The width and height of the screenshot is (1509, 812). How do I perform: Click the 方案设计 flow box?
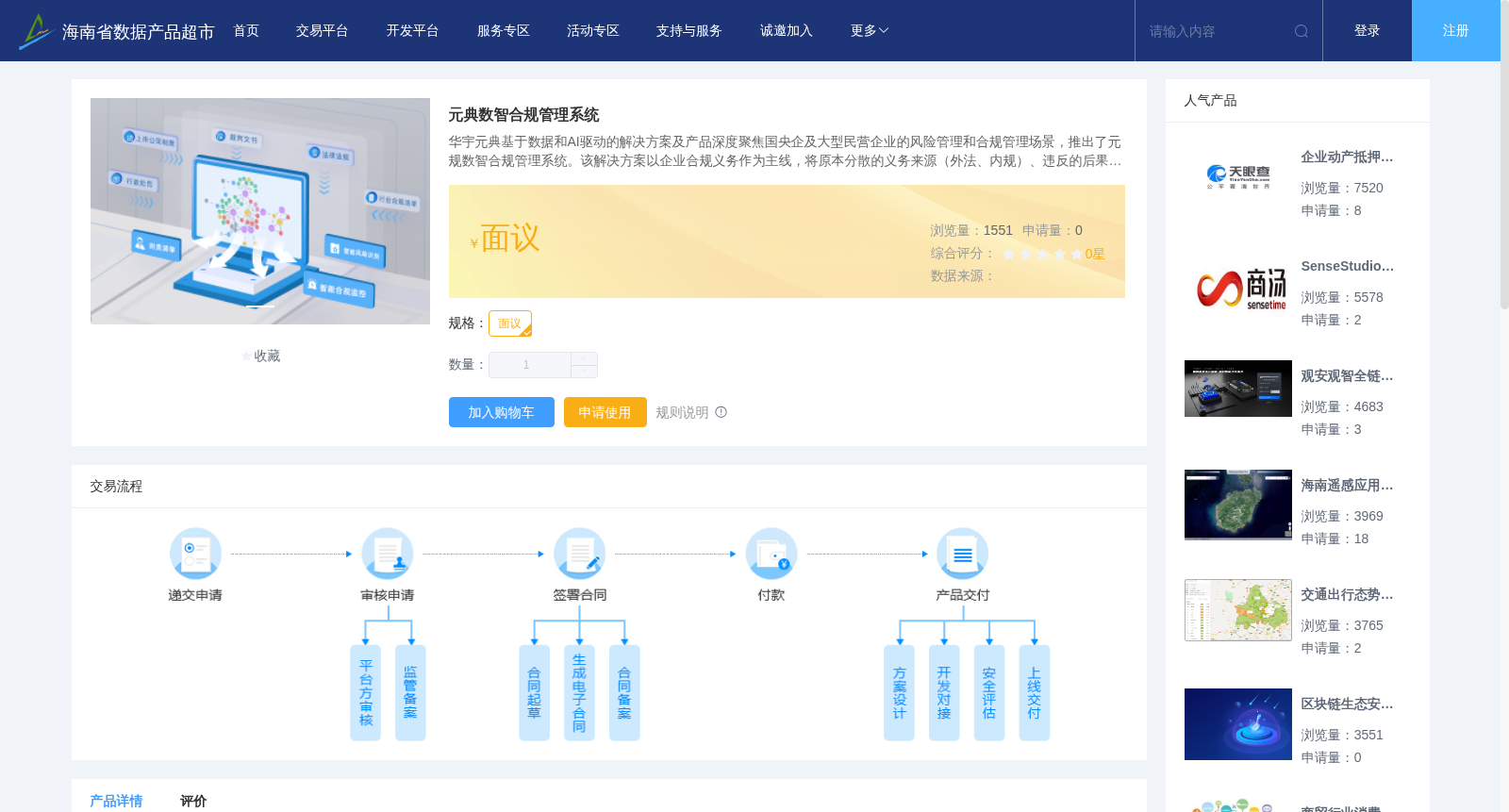pyautogui.click(x=899, y=693)
